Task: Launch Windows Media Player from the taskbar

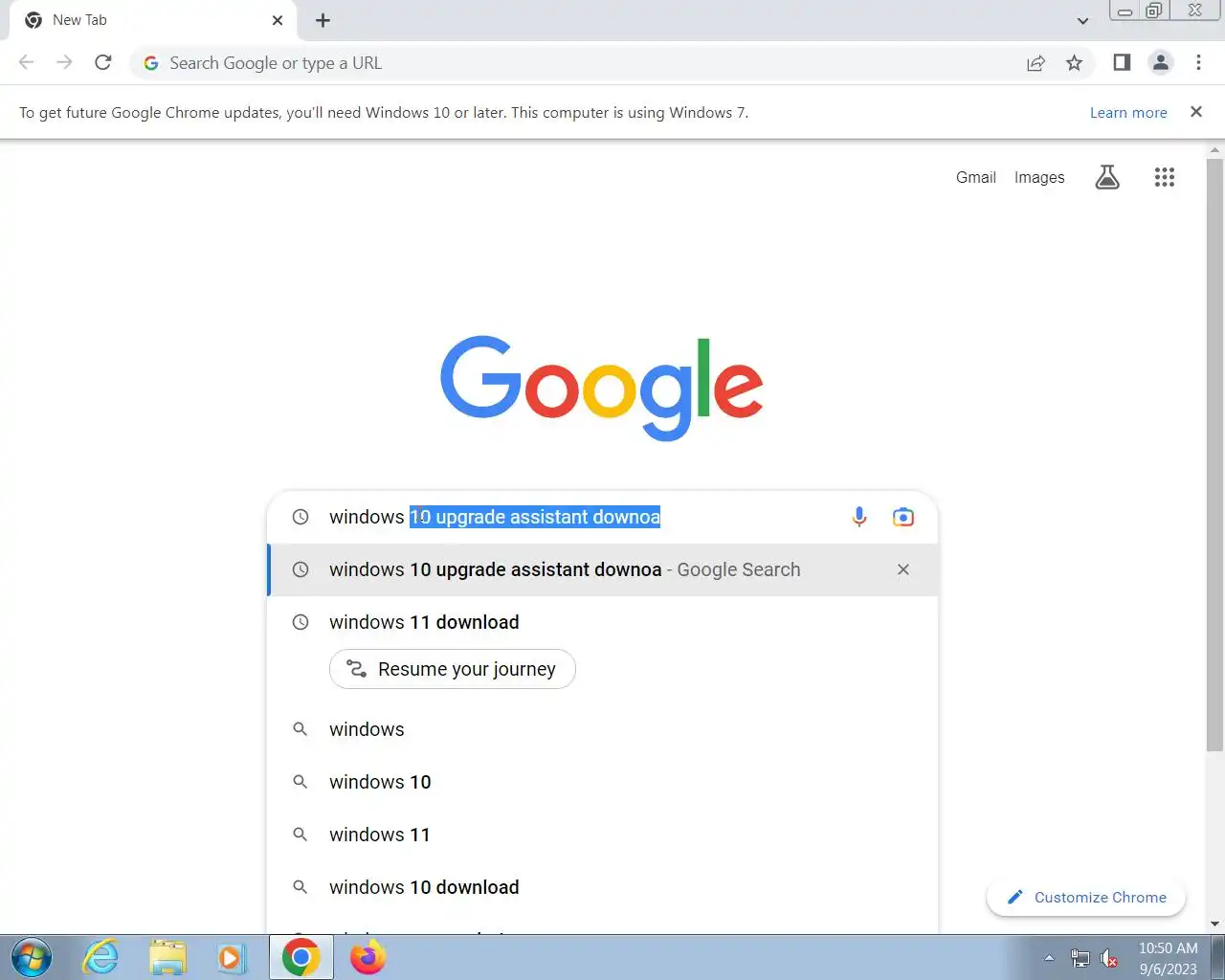Action: click(231, 957)
